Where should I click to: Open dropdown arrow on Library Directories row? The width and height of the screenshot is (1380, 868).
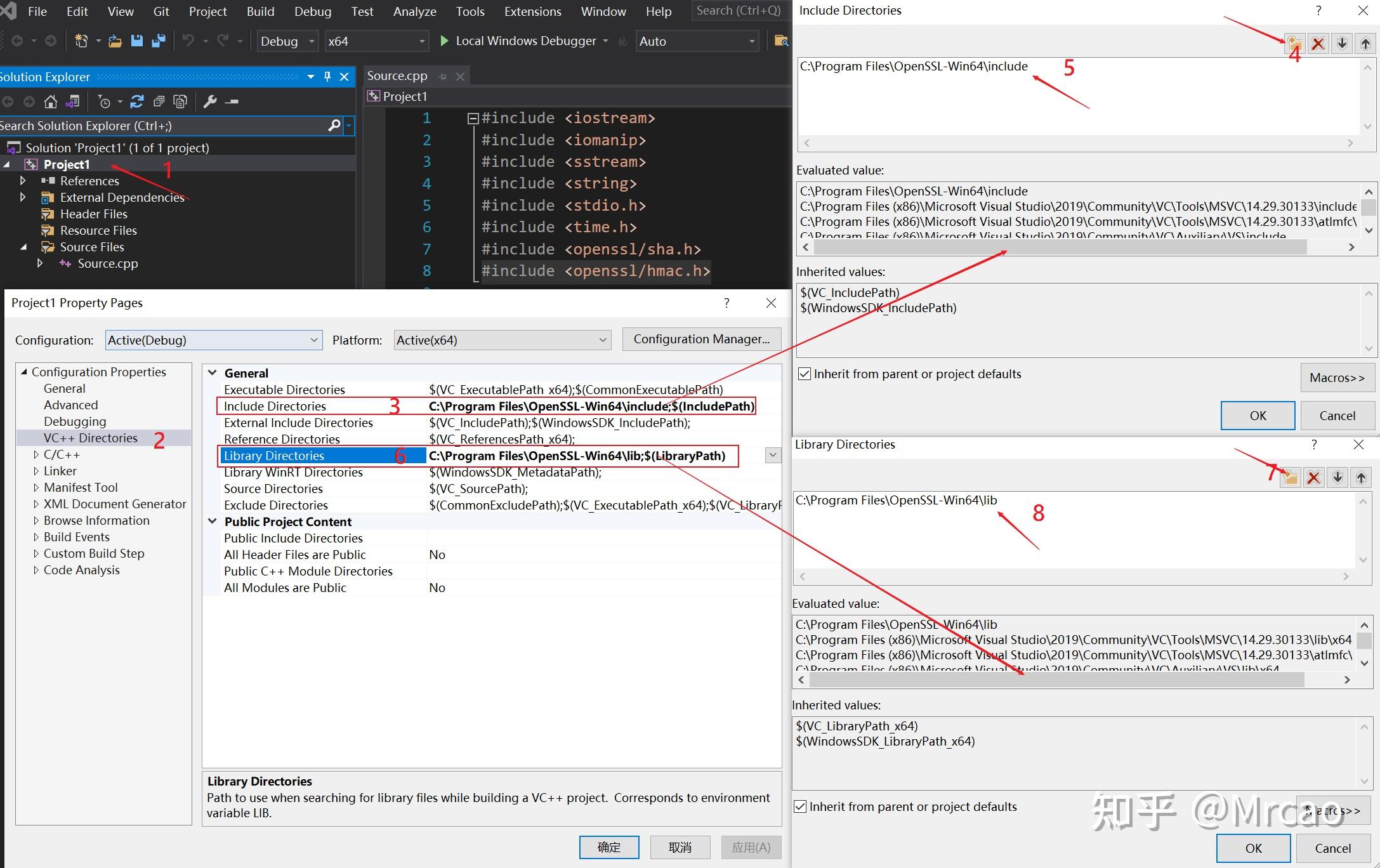pyautogui.click(x=773, y=455)
